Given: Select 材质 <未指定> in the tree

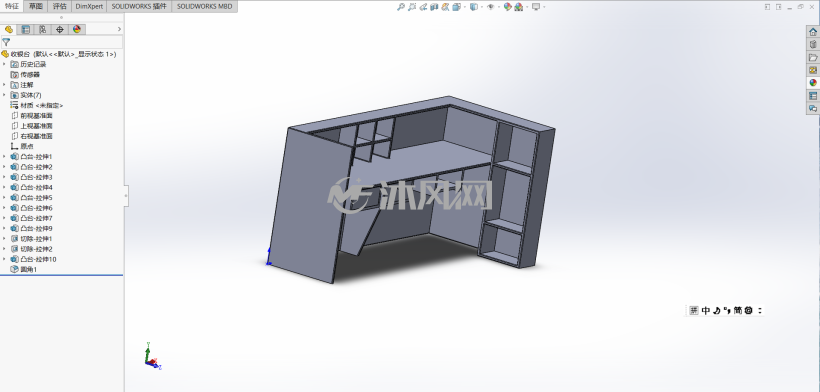Looking at the screenshot, I should 37,106.
